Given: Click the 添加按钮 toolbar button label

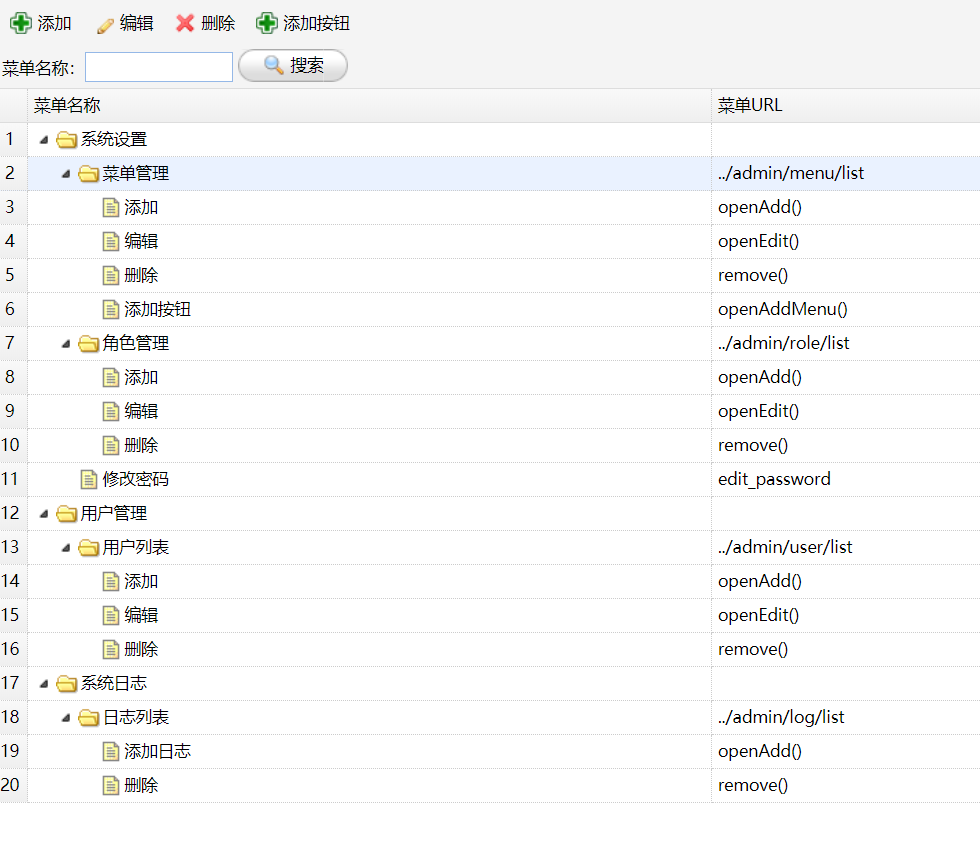Looking at the screenshot, I should (316, 23).
